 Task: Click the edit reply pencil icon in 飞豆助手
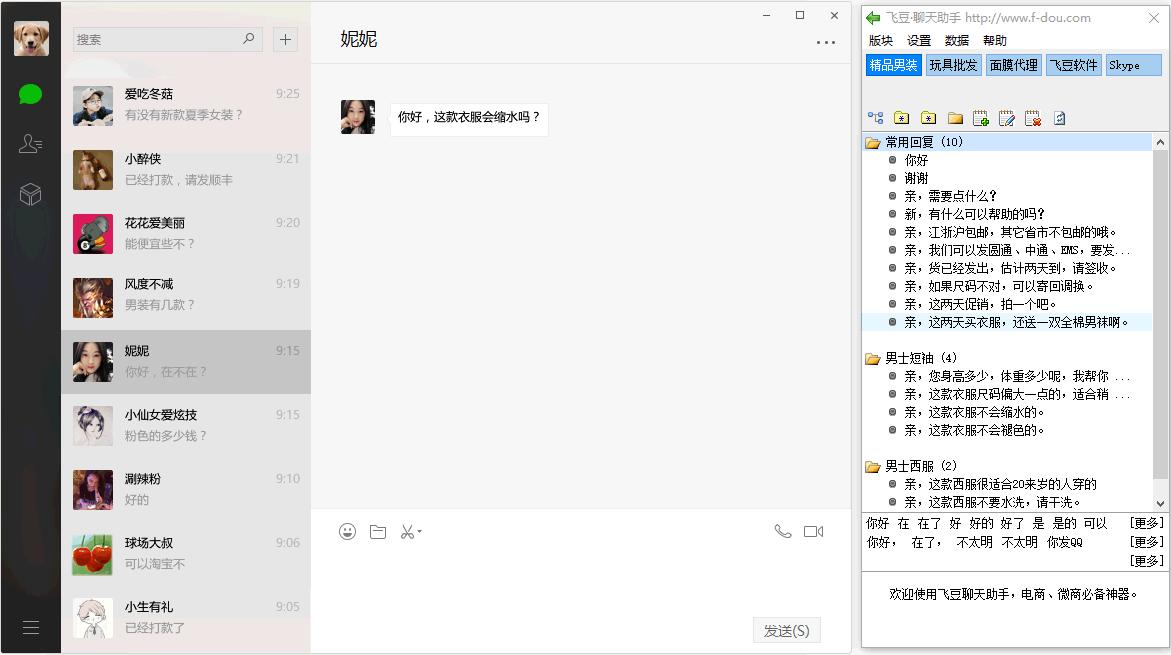(x=1006, y=117)
